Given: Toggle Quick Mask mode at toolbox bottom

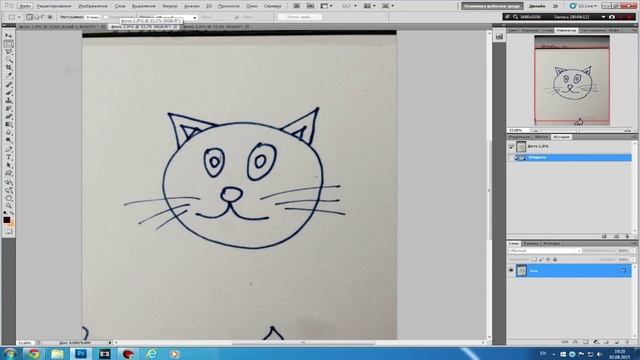Looking at the screenshot, I should (x=9, y=231).
